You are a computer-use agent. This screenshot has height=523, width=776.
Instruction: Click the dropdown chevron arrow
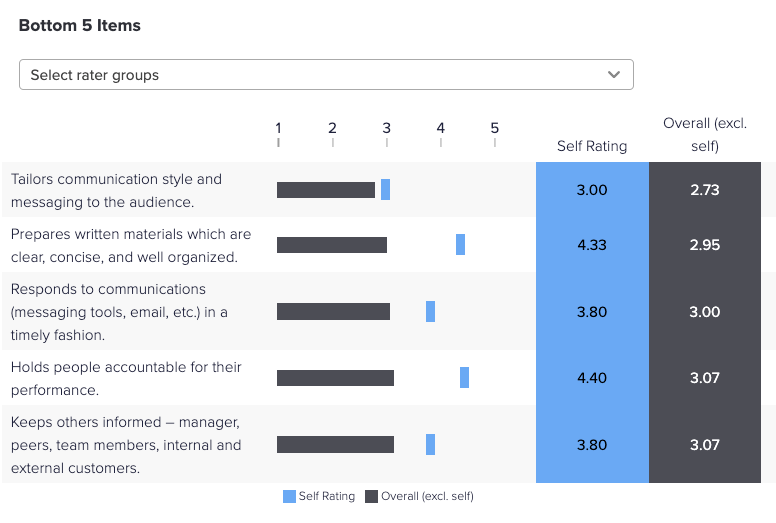coord(614,75)
